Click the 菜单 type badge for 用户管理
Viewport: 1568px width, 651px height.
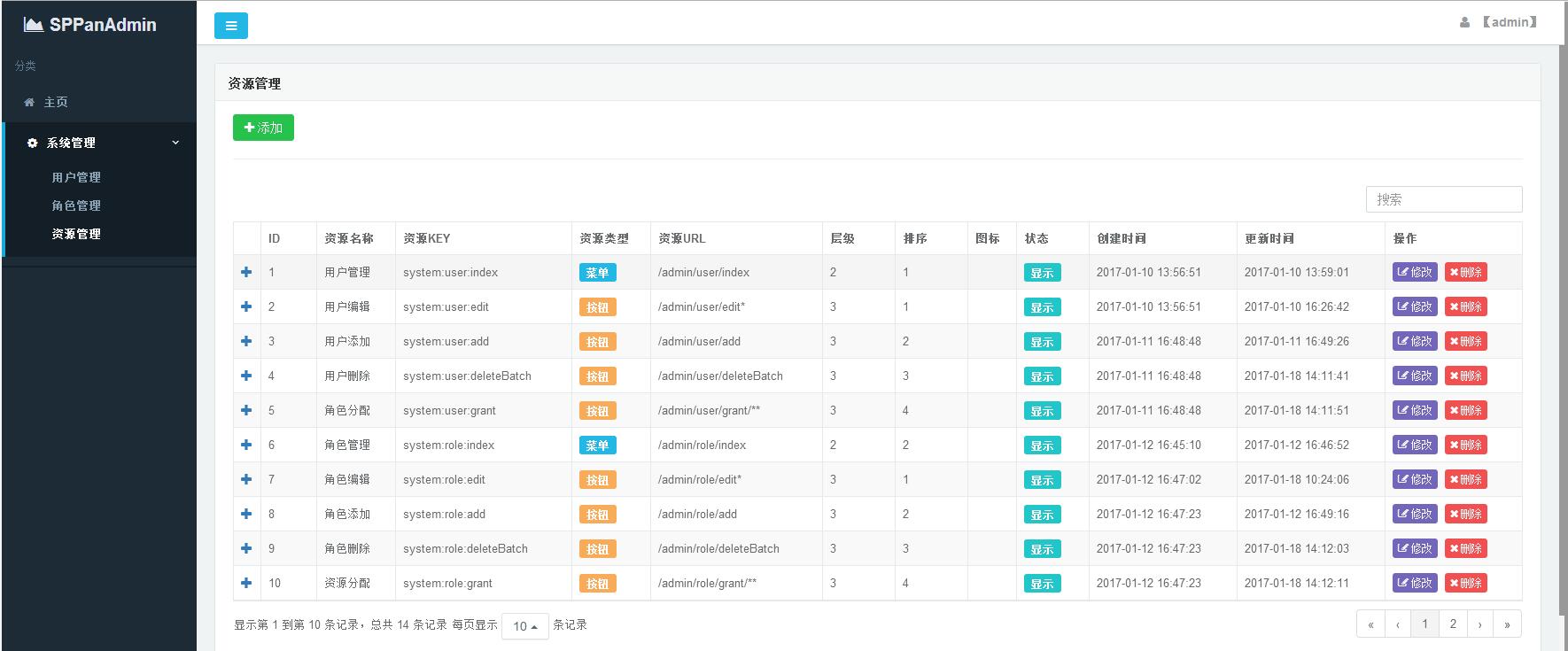(598, 273)
